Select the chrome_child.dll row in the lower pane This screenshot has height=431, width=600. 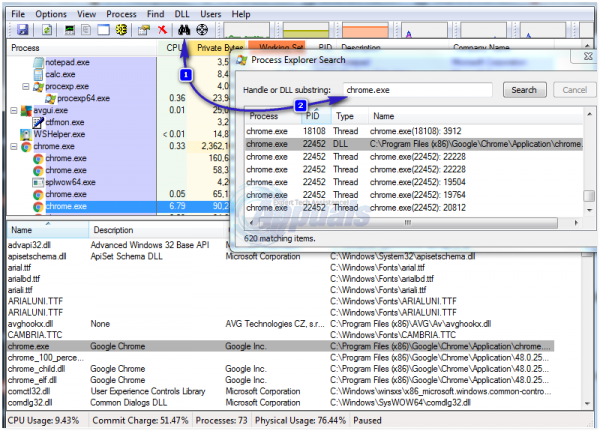(x=280, y=369)
